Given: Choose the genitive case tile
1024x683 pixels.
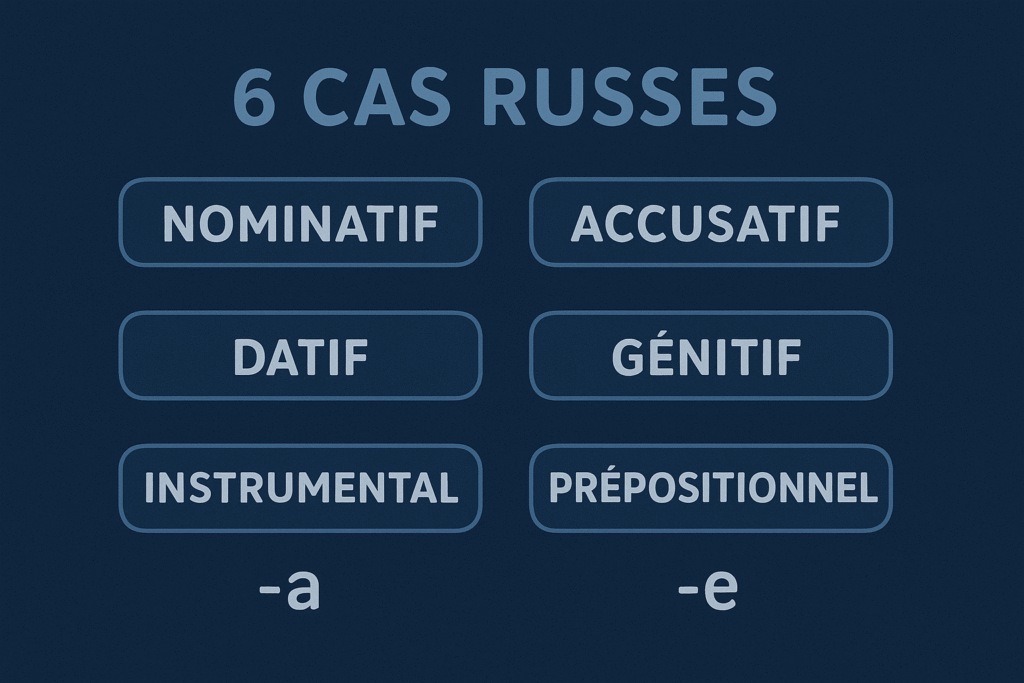Looking at the screenshot, I should pos(710,356).
